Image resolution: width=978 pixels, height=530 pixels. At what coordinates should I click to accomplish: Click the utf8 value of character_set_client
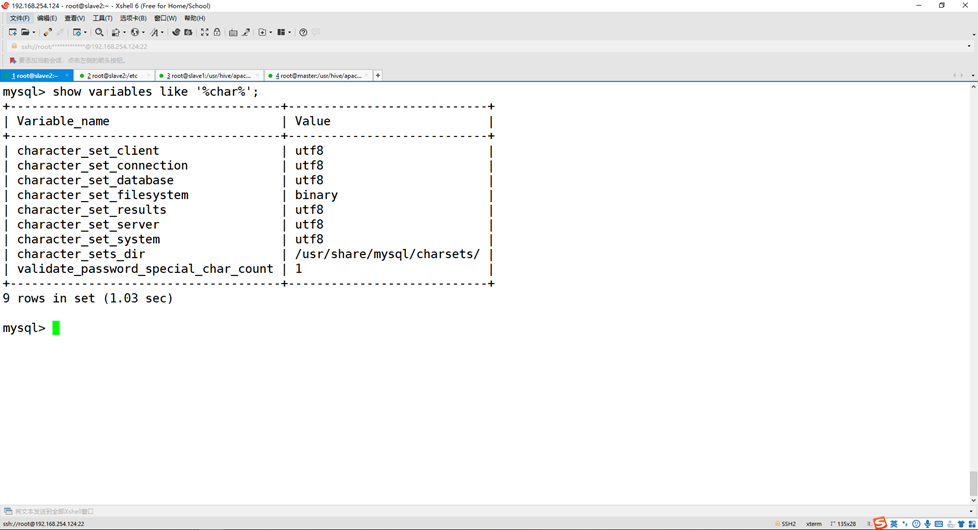[309, 151]
